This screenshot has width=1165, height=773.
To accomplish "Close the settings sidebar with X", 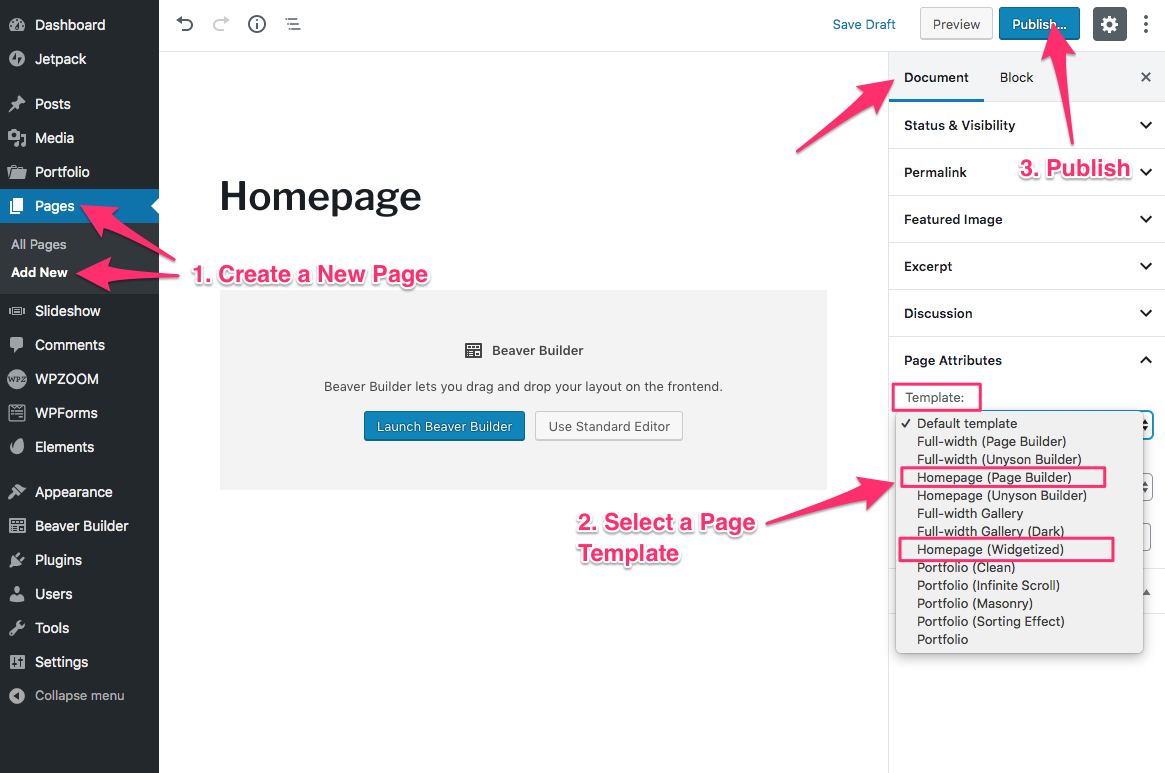I will (1146, 77).
